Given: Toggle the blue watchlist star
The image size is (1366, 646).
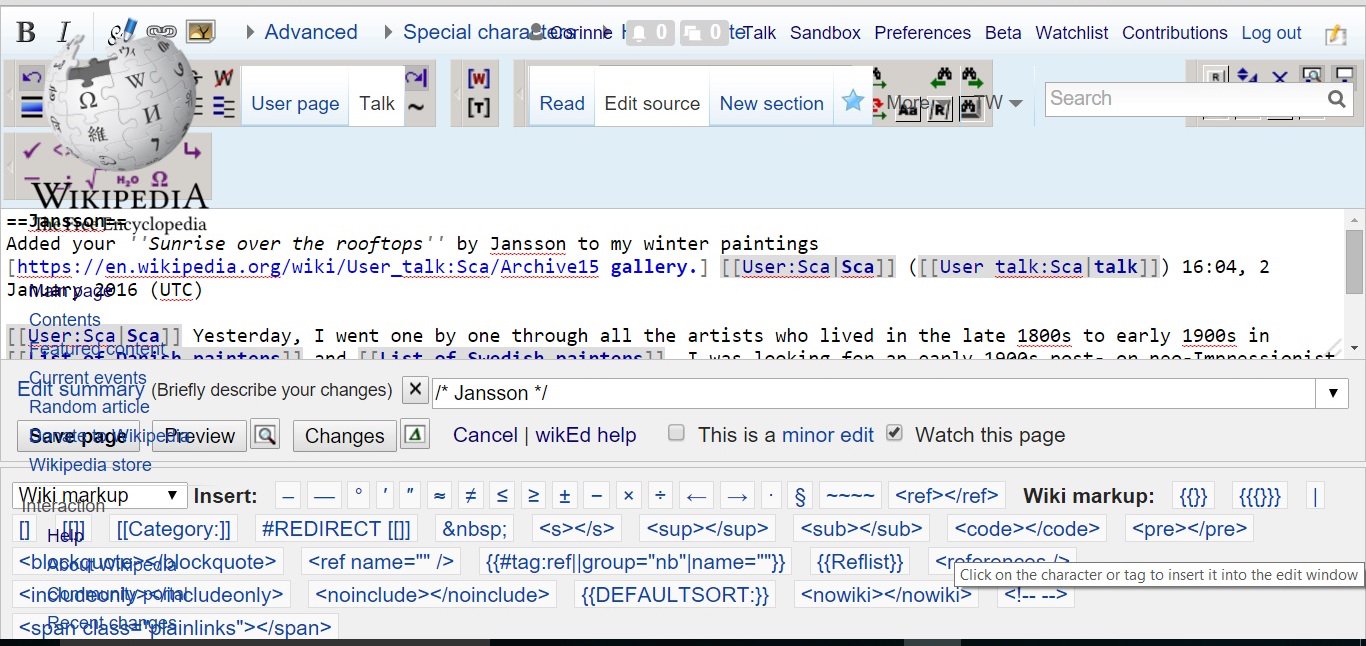Looking at the screenshot, I should (x=852, y=101).
